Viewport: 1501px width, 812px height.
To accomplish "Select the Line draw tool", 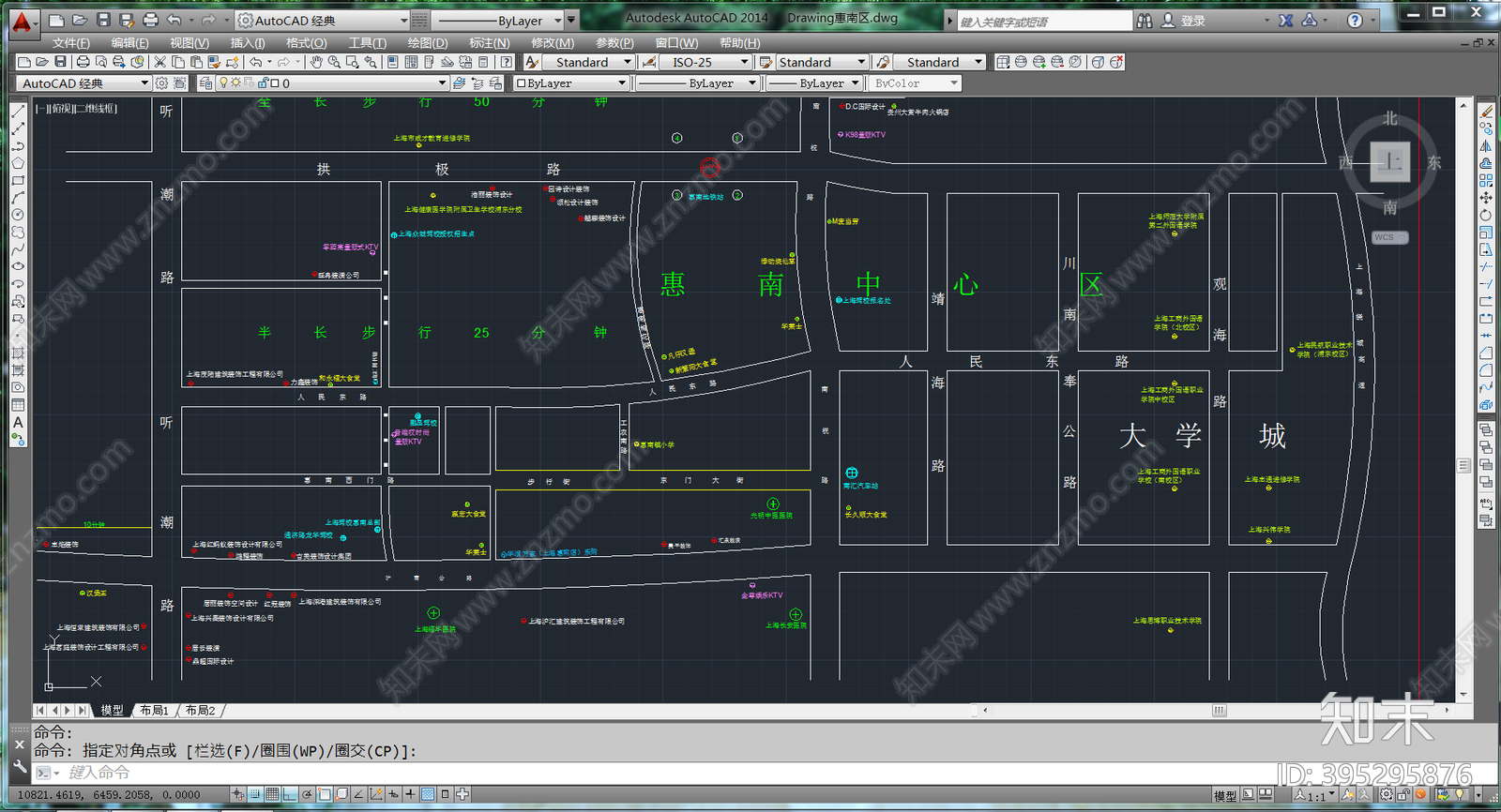I will click(18, 112).
